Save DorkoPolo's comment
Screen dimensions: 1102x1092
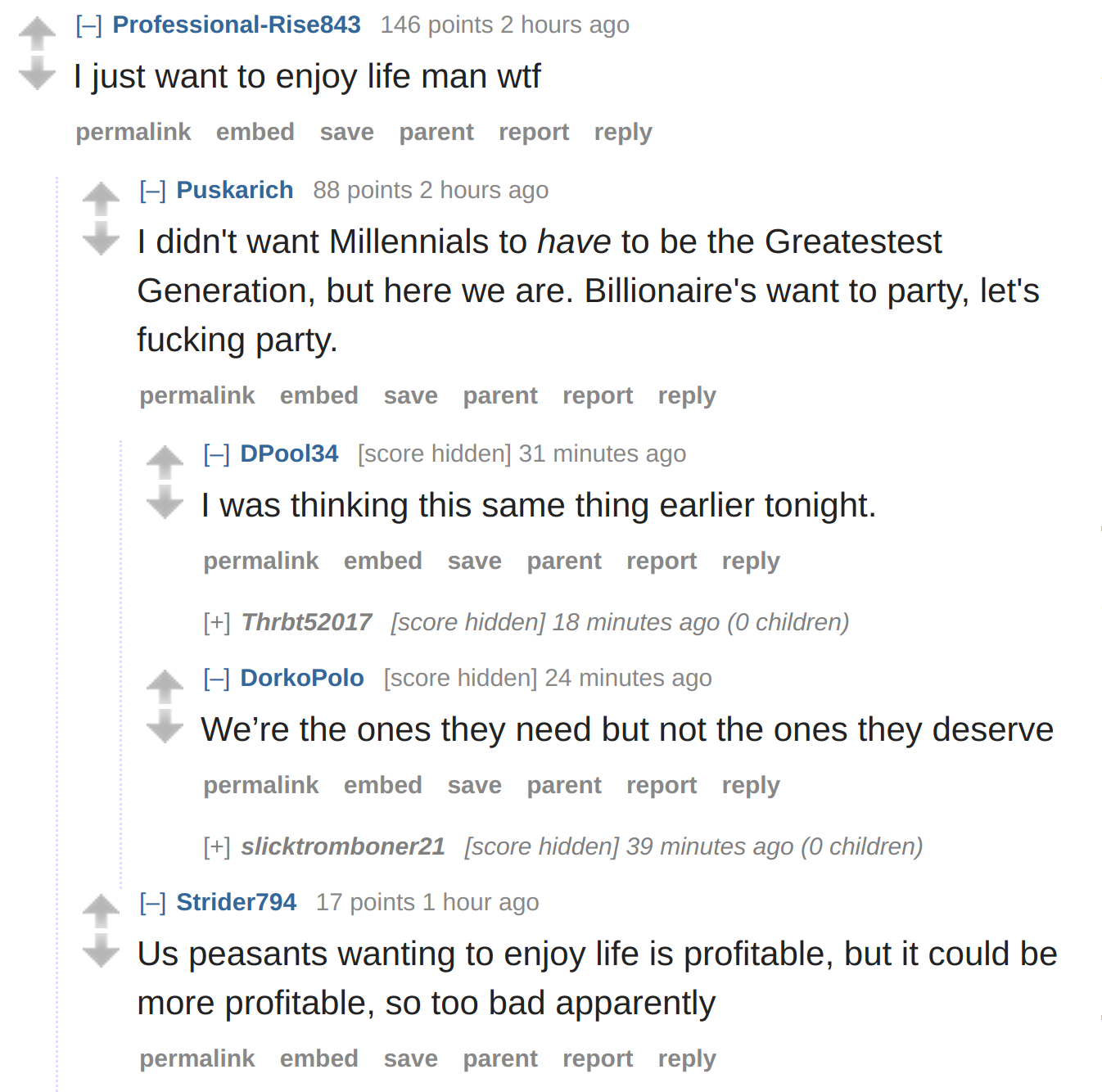coord(474,785)
